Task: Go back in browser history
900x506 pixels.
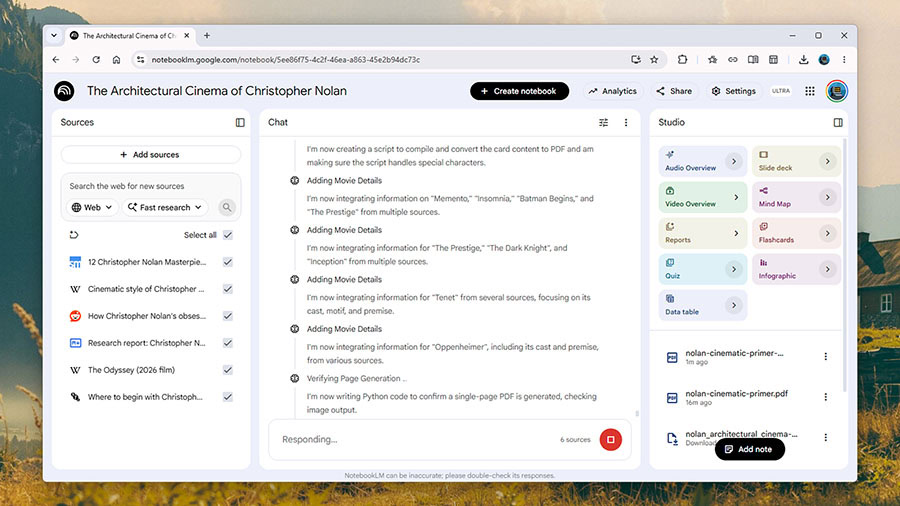Action: click(x=56, y=60)
